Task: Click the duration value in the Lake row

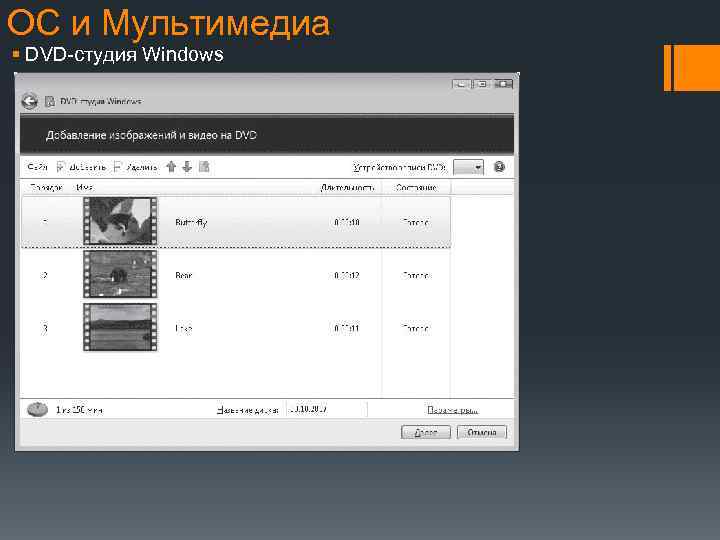Action: [347, 329]
